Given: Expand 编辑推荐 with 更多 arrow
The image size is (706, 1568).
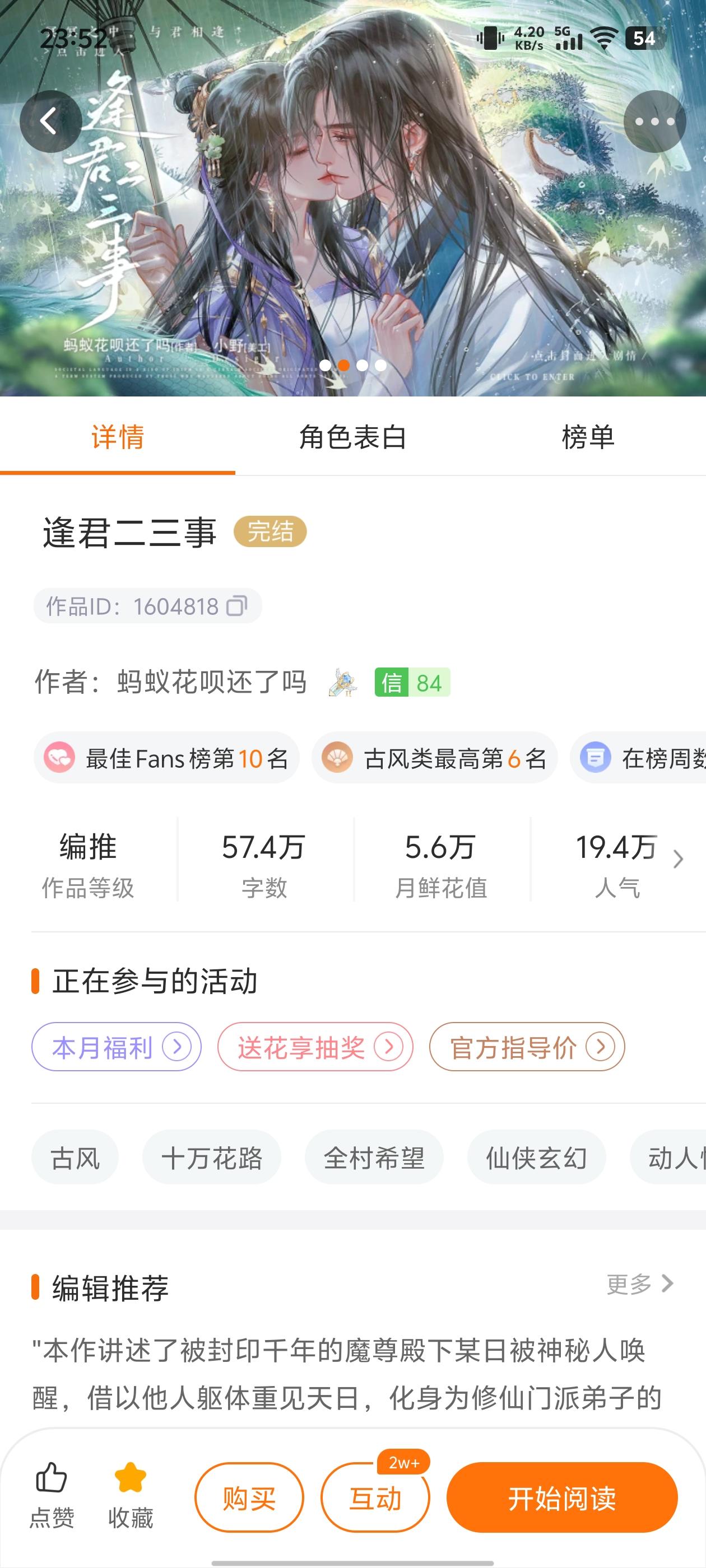Looking at the screenshot, I should [x=668, y=1284].
